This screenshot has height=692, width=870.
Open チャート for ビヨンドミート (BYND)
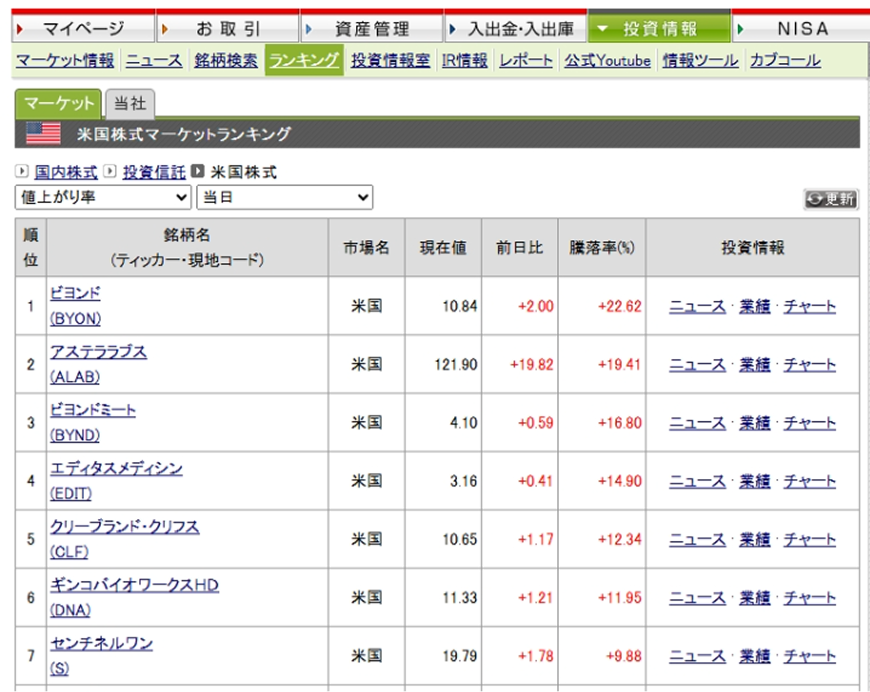pos(810,423)
